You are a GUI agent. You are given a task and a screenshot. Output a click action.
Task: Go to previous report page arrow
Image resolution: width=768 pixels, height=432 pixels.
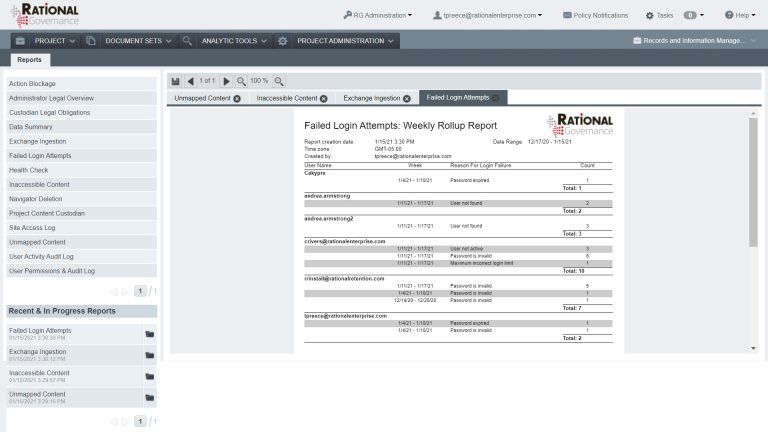pos(191,81)
